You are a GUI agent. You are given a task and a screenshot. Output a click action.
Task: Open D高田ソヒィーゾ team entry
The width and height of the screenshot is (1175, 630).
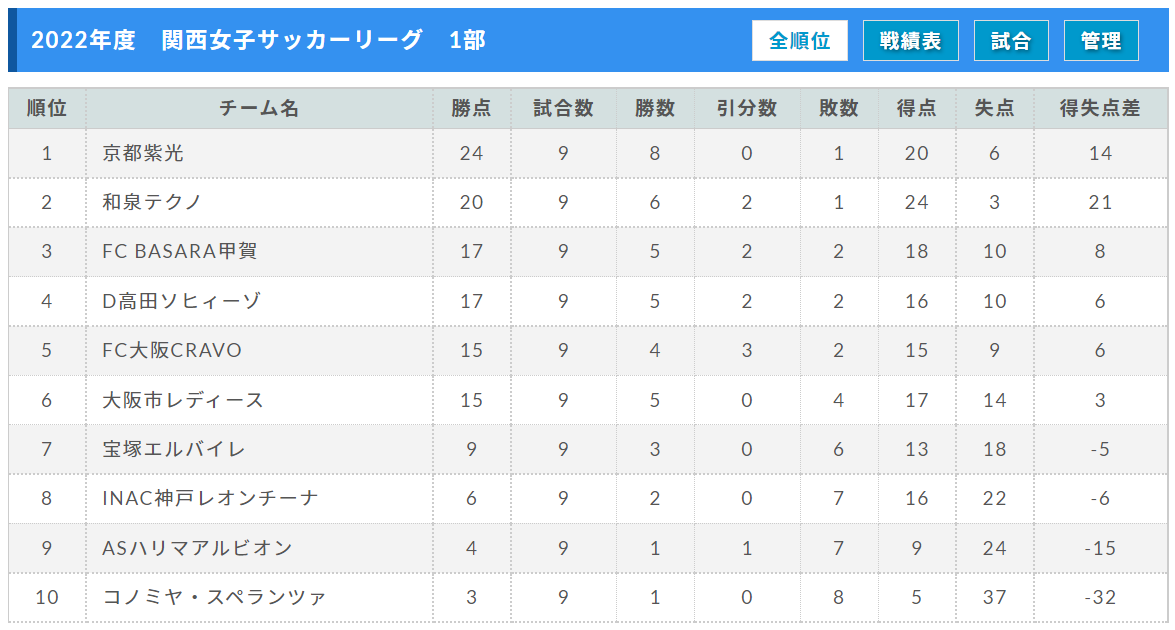181,301
